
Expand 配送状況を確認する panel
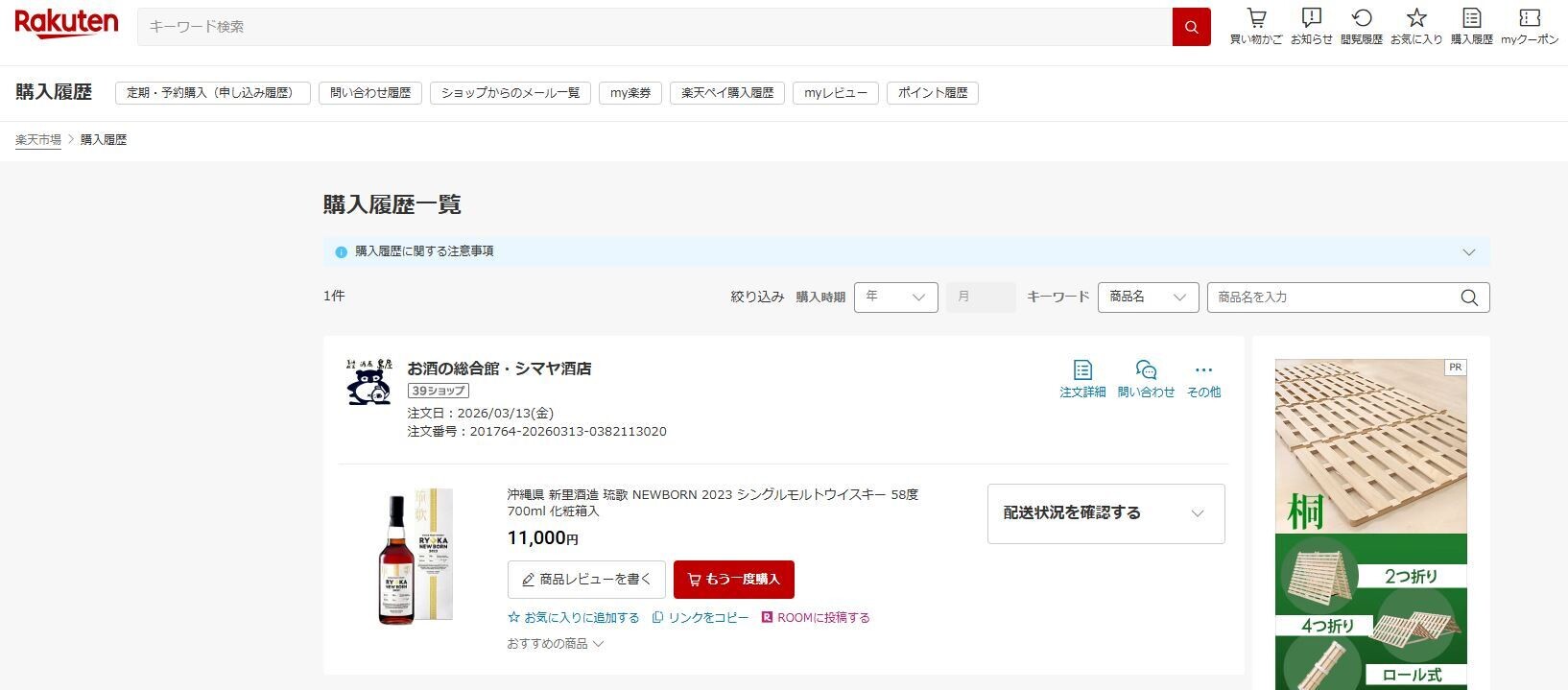coord(1105,513)
